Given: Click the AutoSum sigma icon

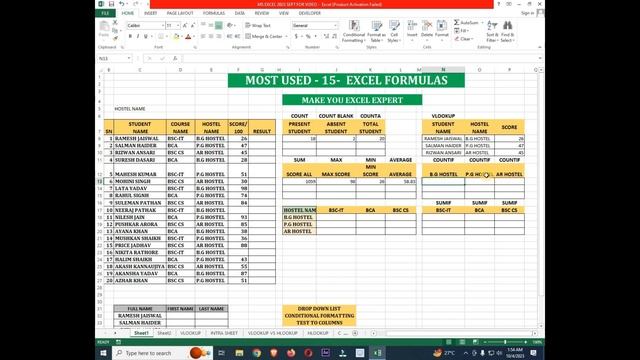Looking at the screenshot, I should 457,22.
